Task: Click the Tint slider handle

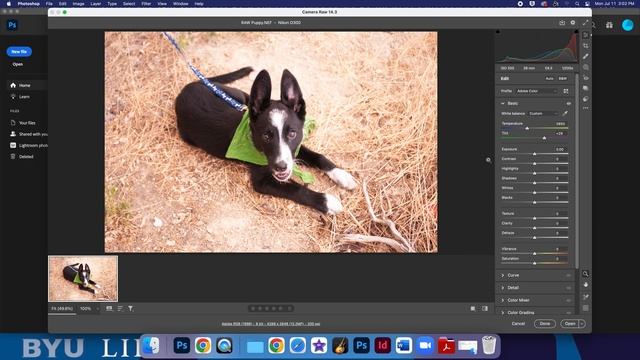Action: [544, 138]
